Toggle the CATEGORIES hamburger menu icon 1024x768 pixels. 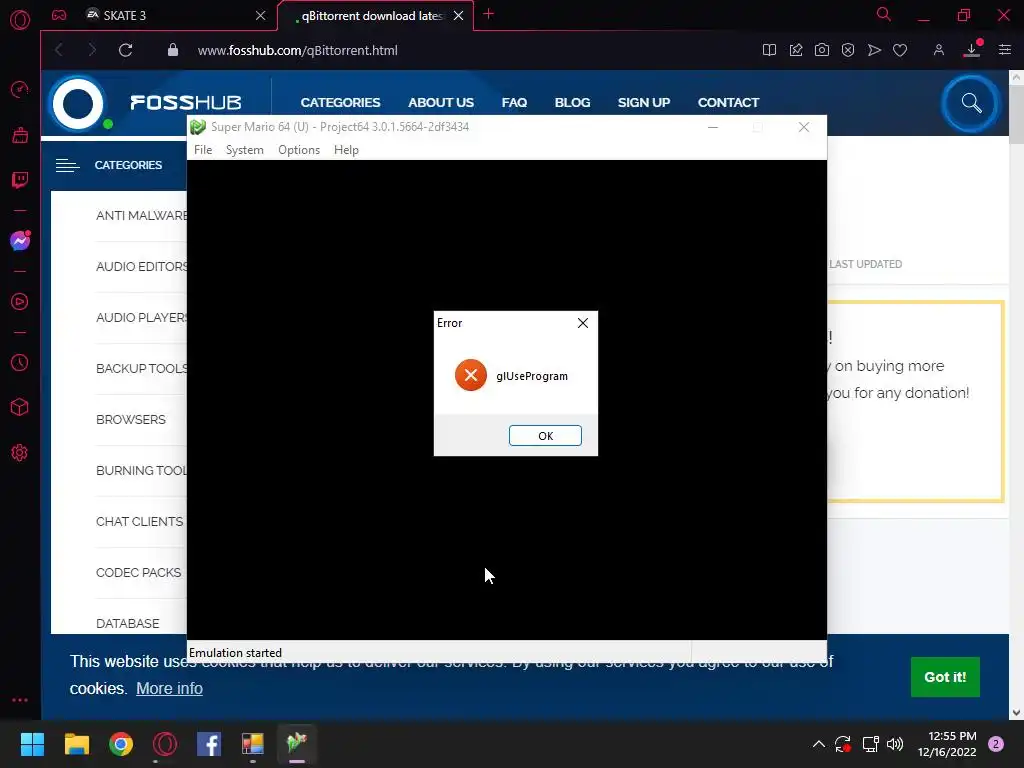(67, 165)
